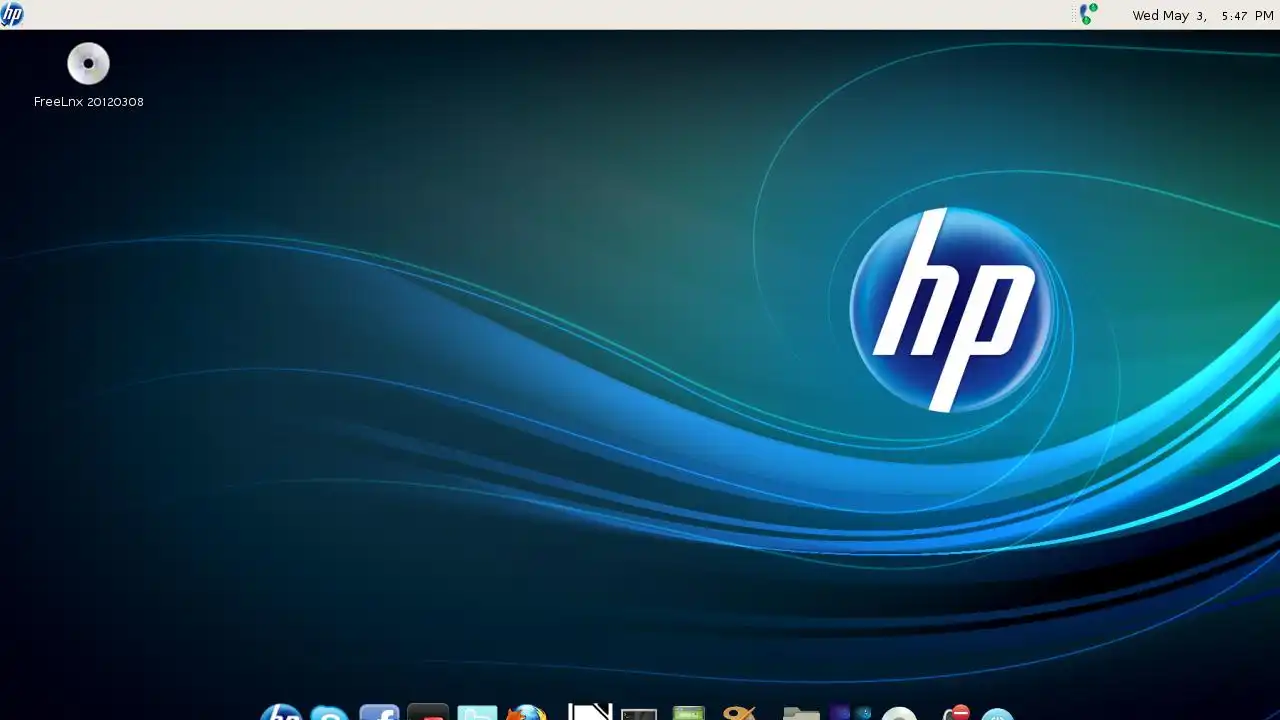This screenshot has height=720, width=1280.
Task: Open the Terminal from the dock
Action: point(639,714)
